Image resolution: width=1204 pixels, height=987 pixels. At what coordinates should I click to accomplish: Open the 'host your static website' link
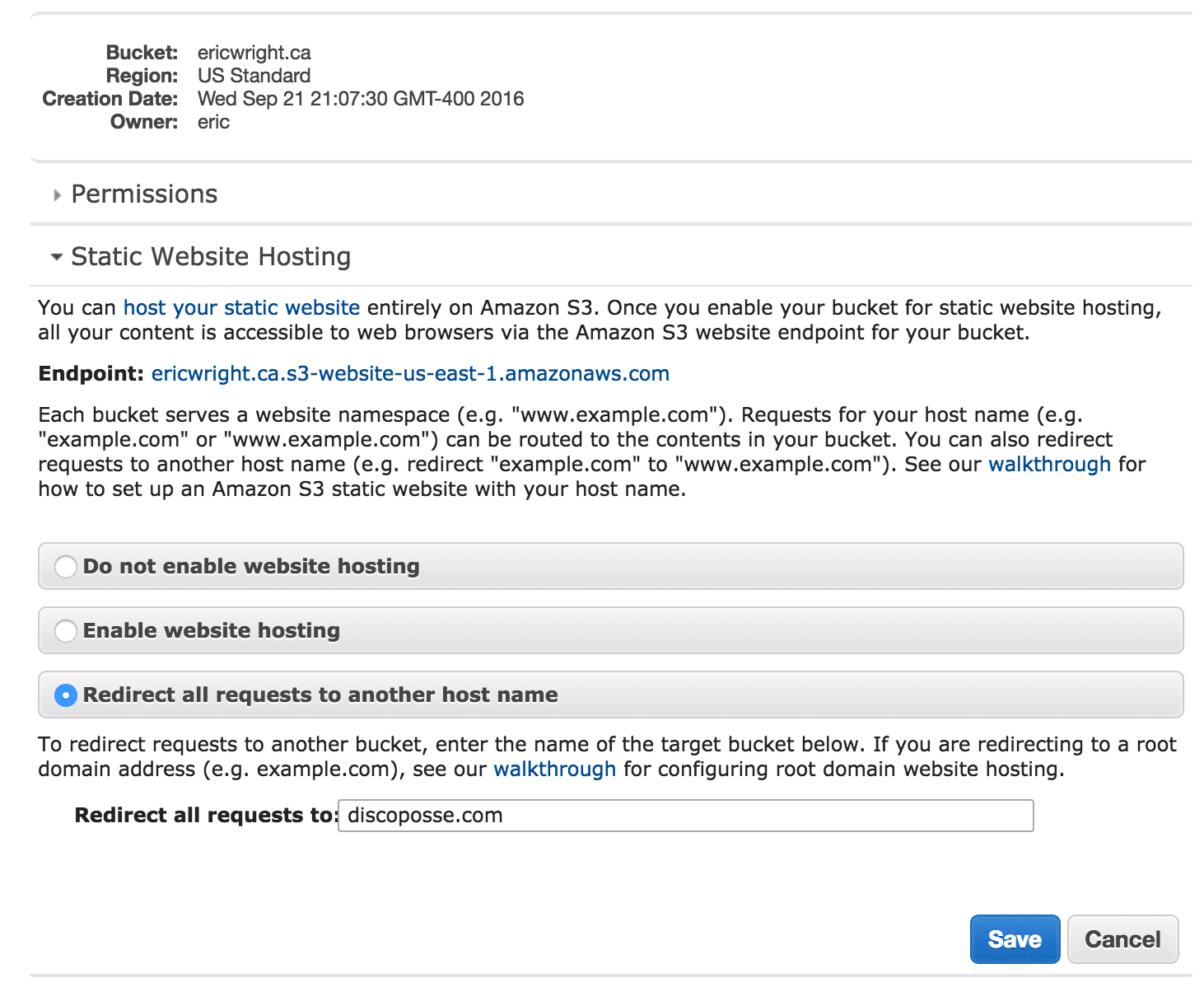[x=241, y=308]
